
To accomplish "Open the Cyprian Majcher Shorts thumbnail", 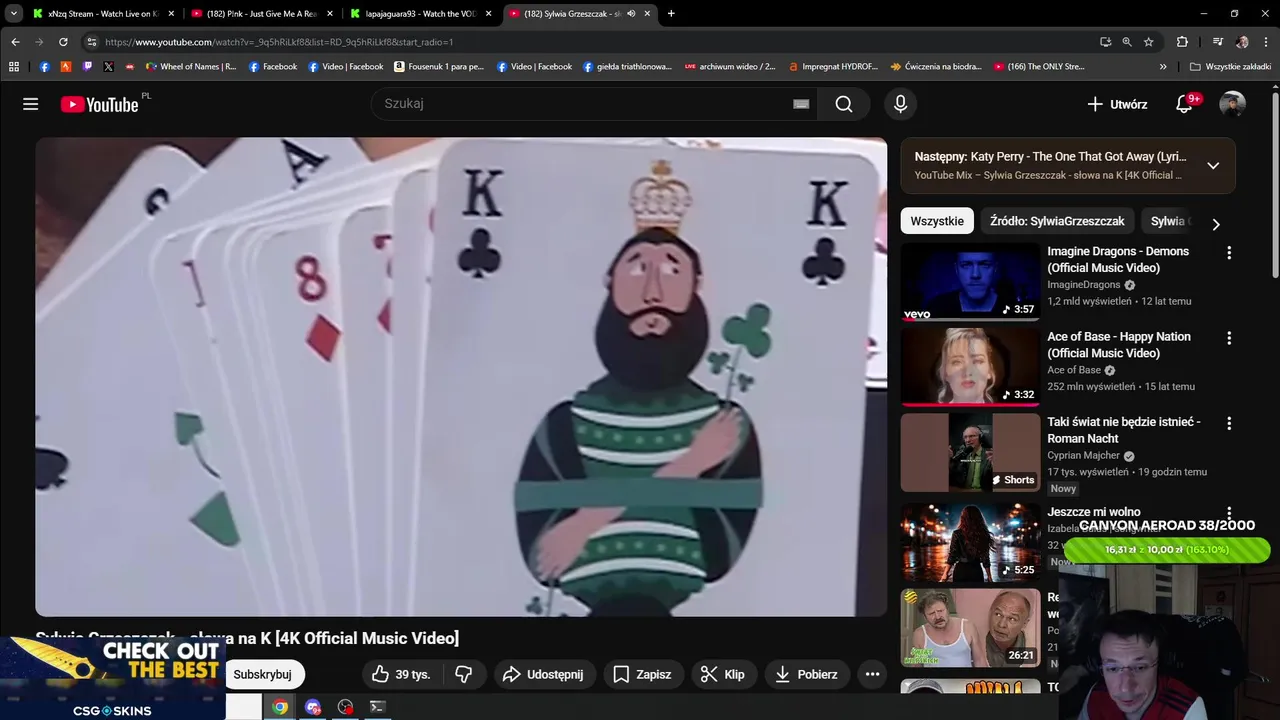I will coord(970,452).
